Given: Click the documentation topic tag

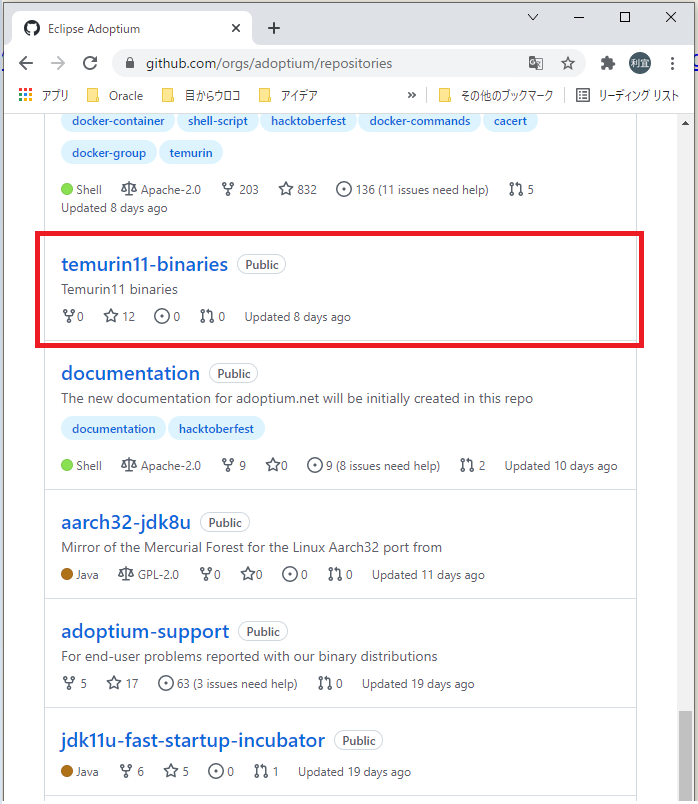Looking at the screenshot, I should 113,429.
